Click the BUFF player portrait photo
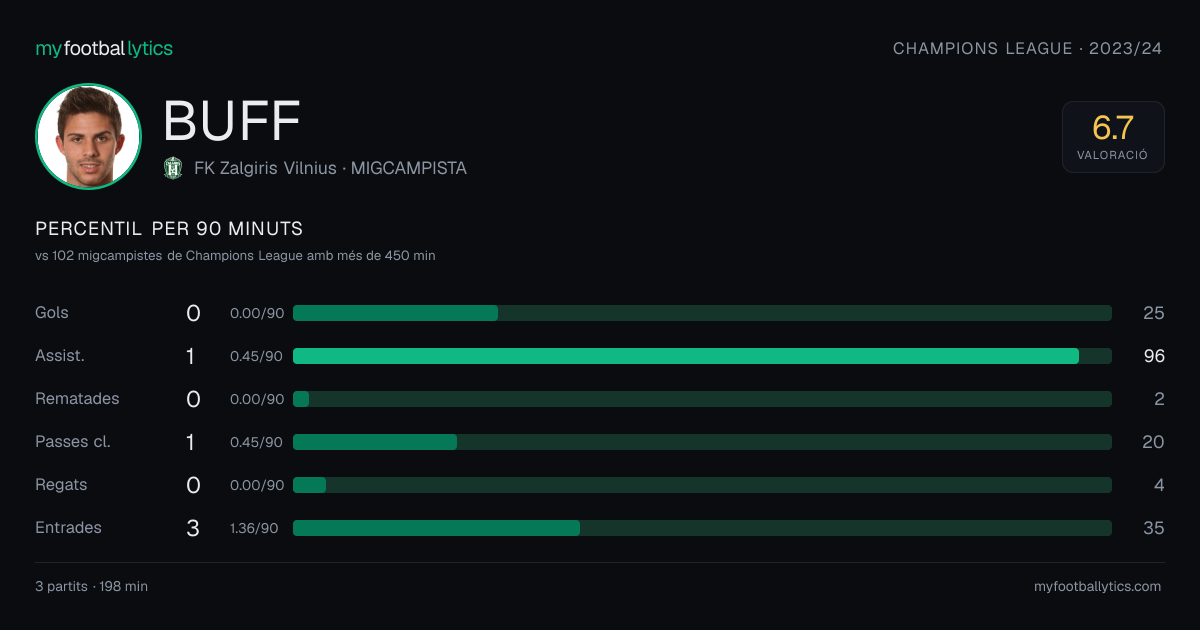 point(88,136)
